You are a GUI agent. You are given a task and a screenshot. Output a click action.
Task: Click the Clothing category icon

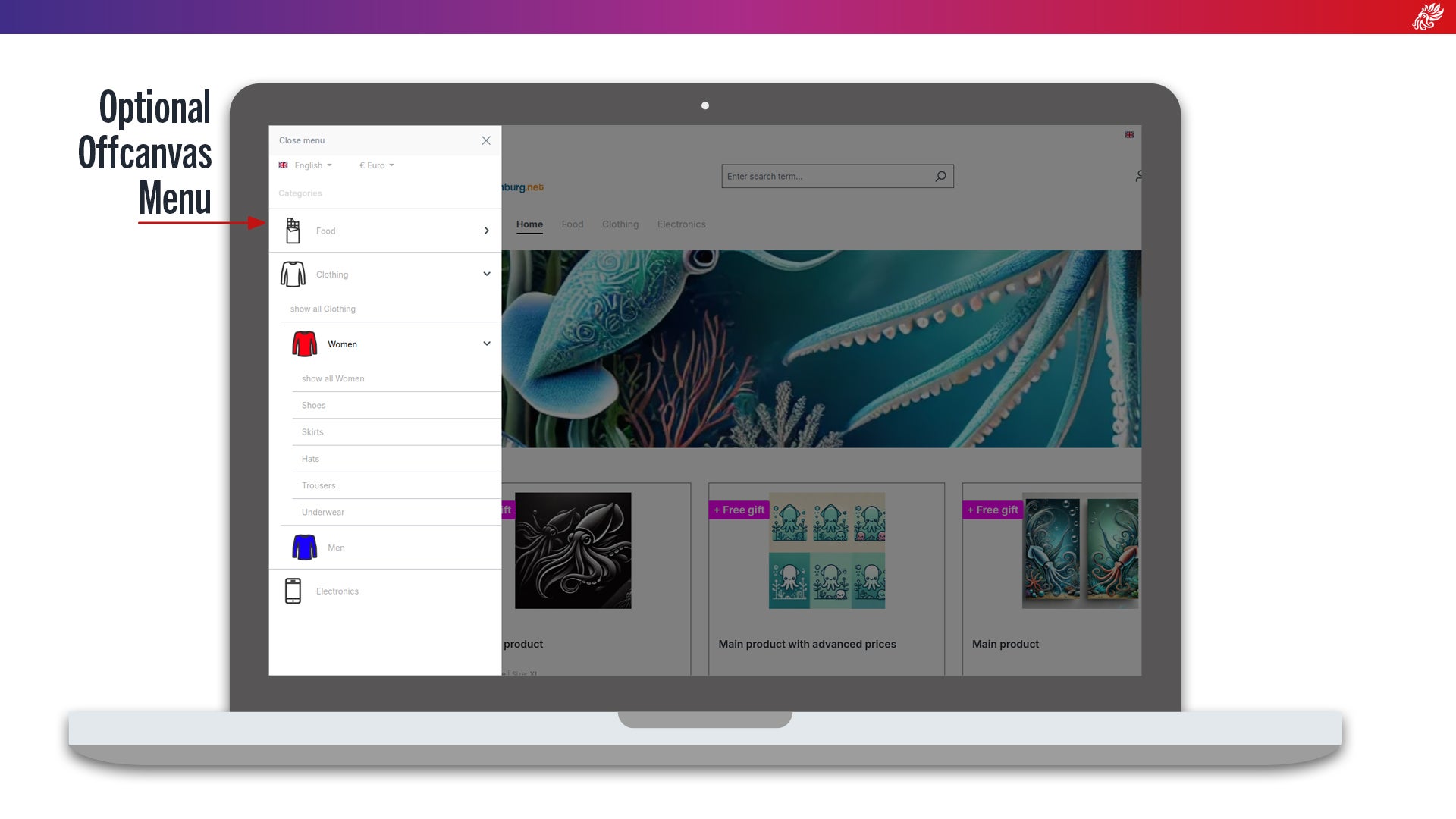(x=292, y=273)
